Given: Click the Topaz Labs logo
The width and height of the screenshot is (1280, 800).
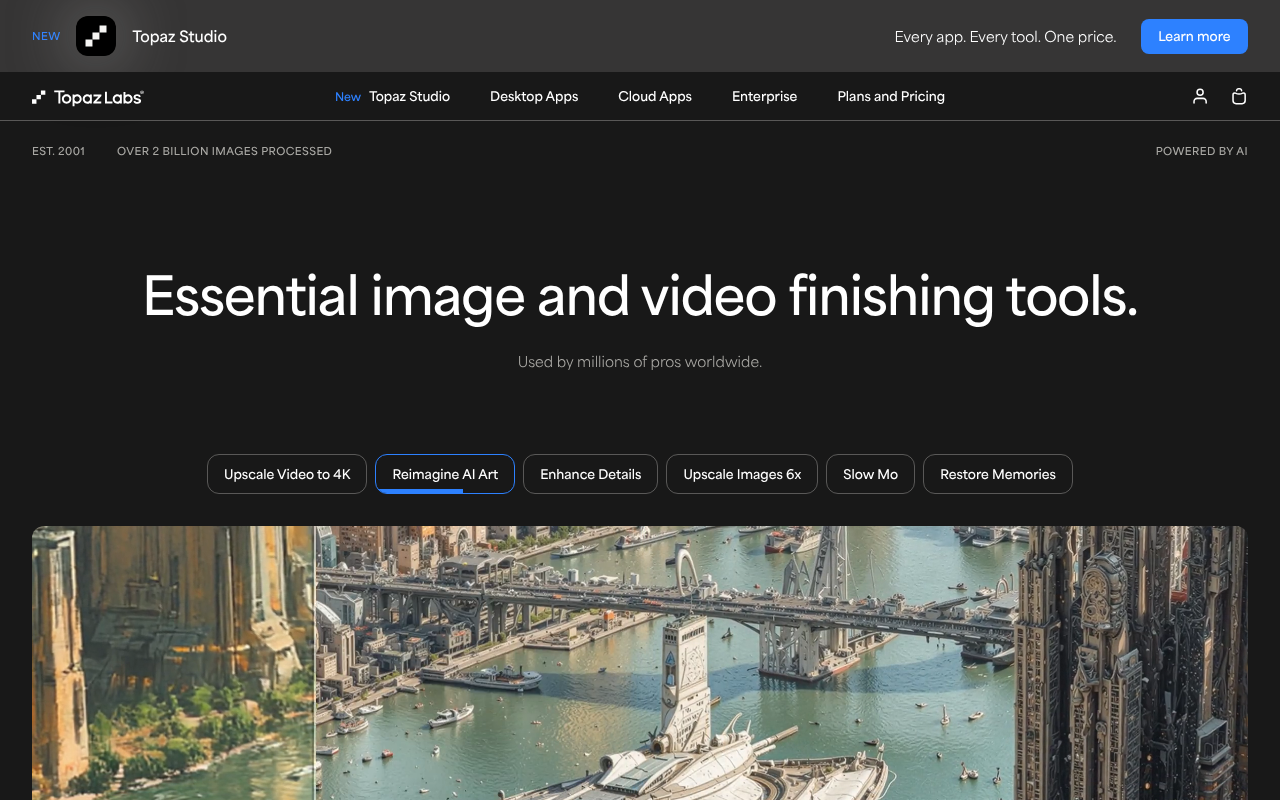Looking at the screenshot, I should click(x=88, y=96).
